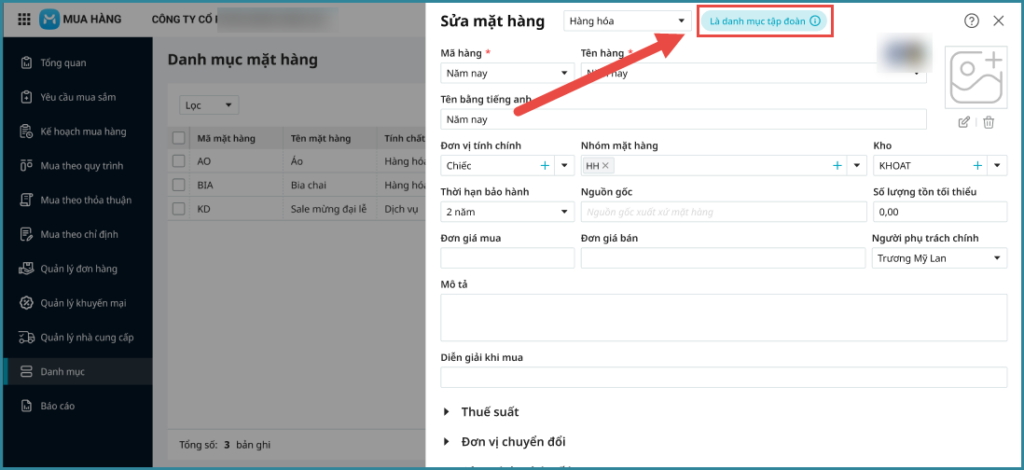Click the edit image pencil icon
1024x470 pixels.
coord(964,122)
